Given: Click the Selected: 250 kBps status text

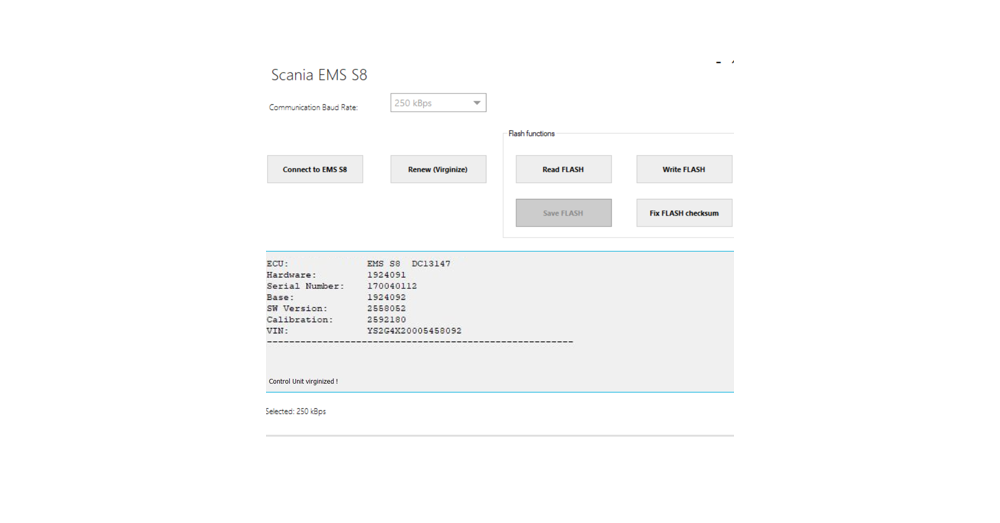Looking at the screenshot, I should coord(296,411).
